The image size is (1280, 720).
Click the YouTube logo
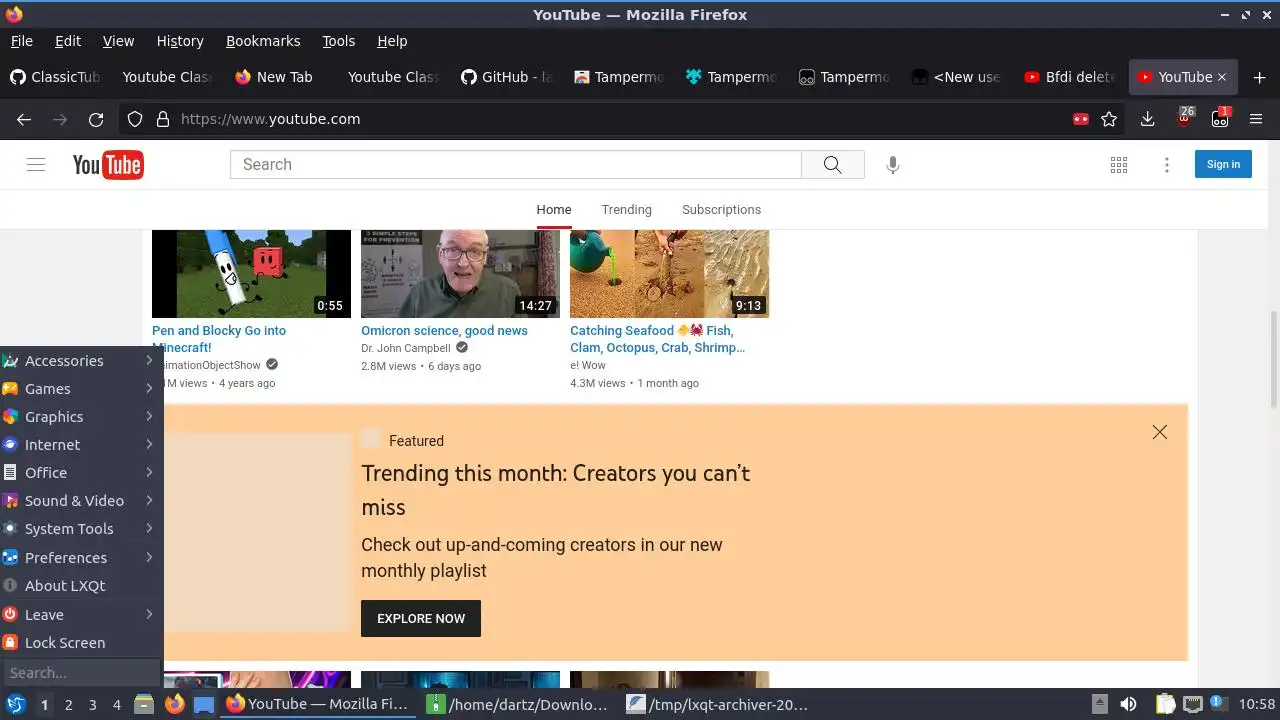[x=108, y=165]
